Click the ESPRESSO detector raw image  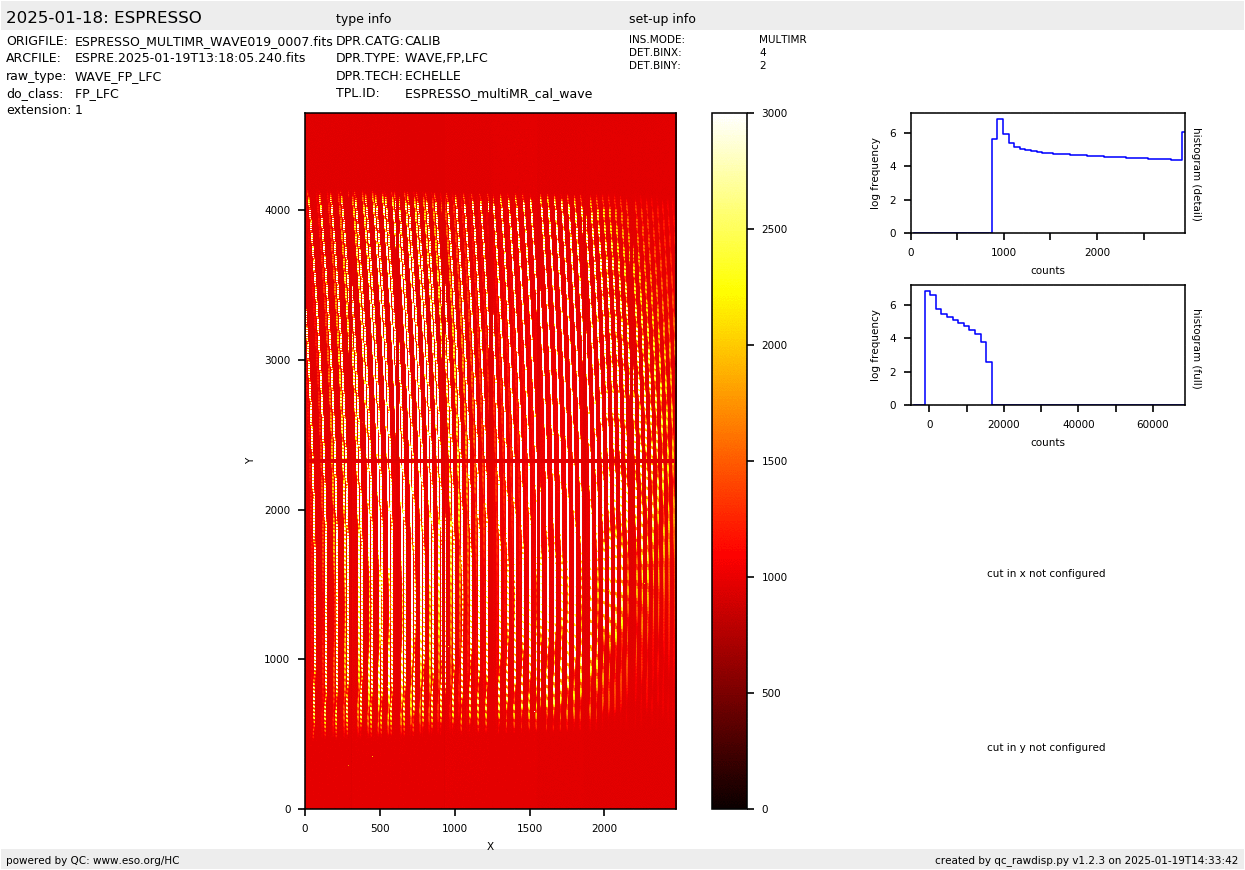click(490, 460)
